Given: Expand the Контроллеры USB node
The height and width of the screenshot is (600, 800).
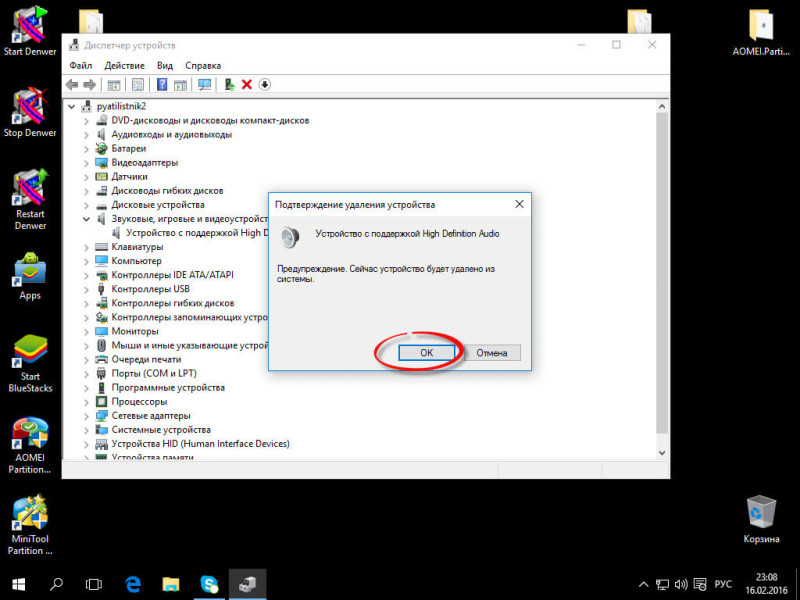Looking at the screenshot, I should click(x=86, y=289).
